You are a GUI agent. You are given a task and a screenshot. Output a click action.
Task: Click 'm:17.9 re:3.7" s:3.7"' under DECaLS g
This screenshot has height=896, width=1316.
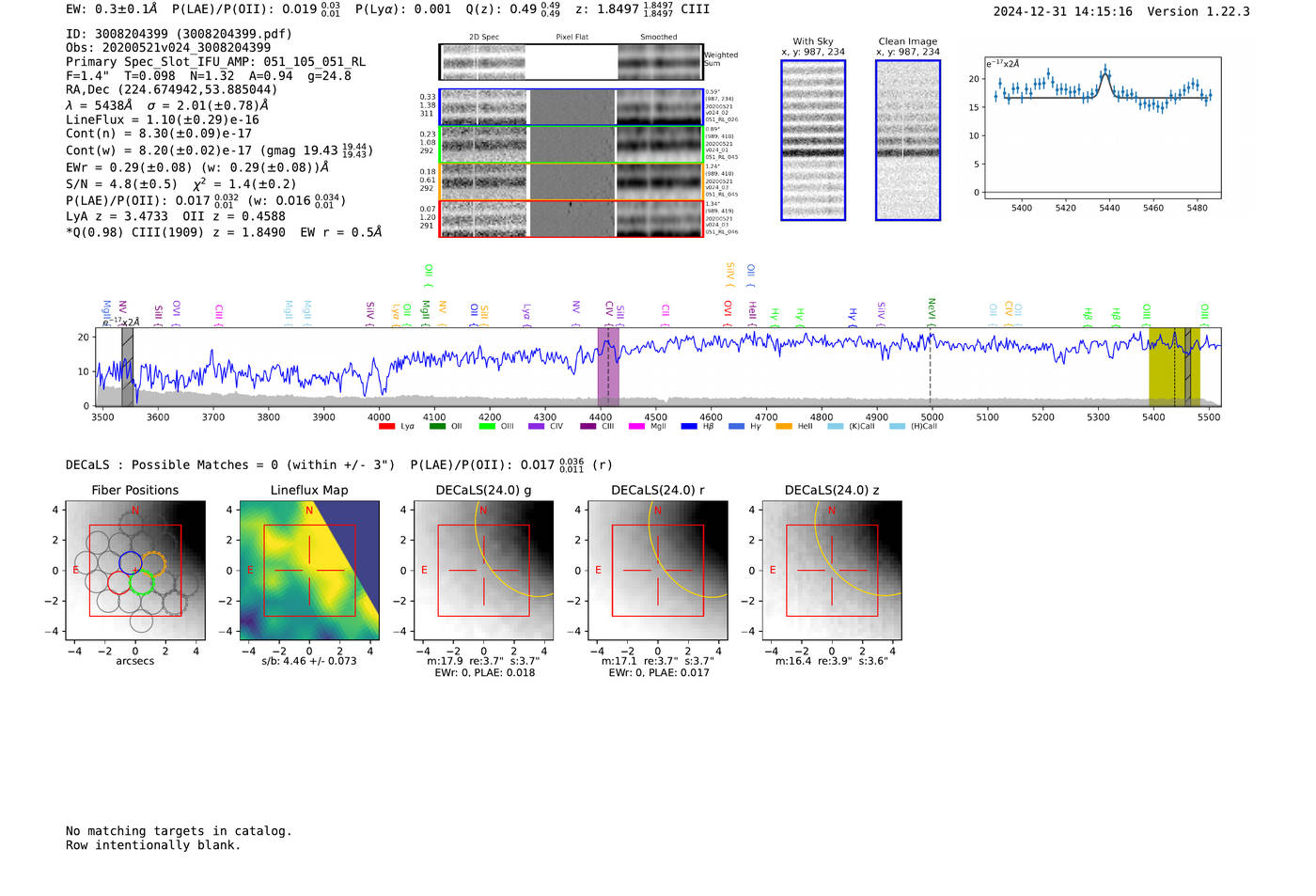click(x=483, y=661)
